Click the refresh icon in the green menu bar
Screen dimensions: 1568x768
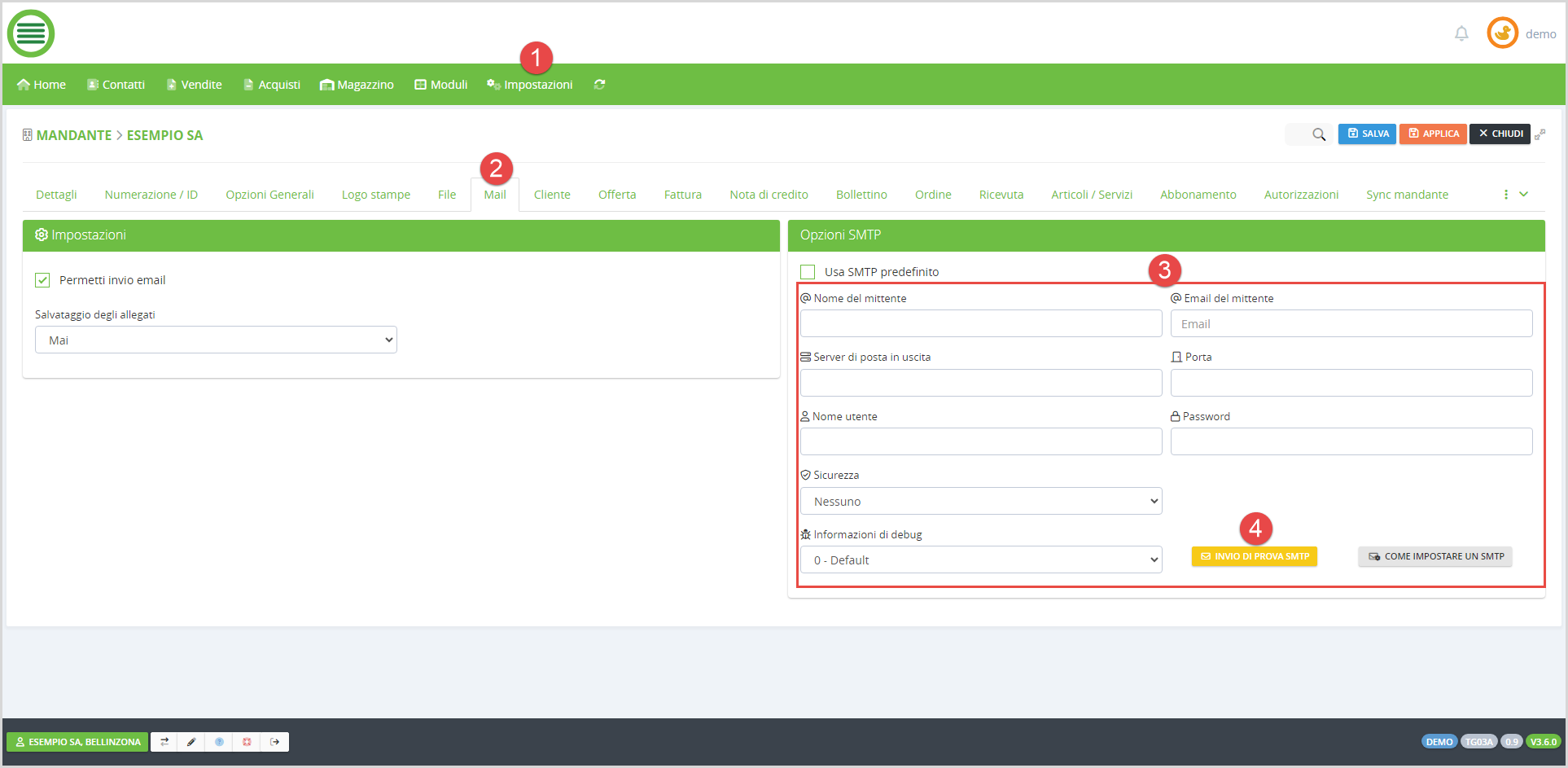point(599,85)
